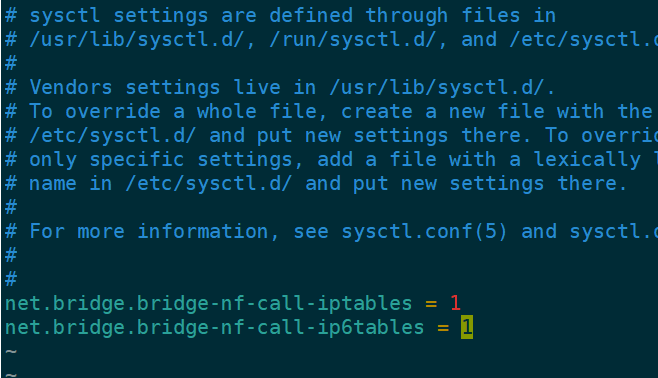Image resolution: width=658 pixels, height=378 pixels.
Task: Click the net.bridge.bridge-nf-call-ip6tables setting text
Action: coord(214,328)
